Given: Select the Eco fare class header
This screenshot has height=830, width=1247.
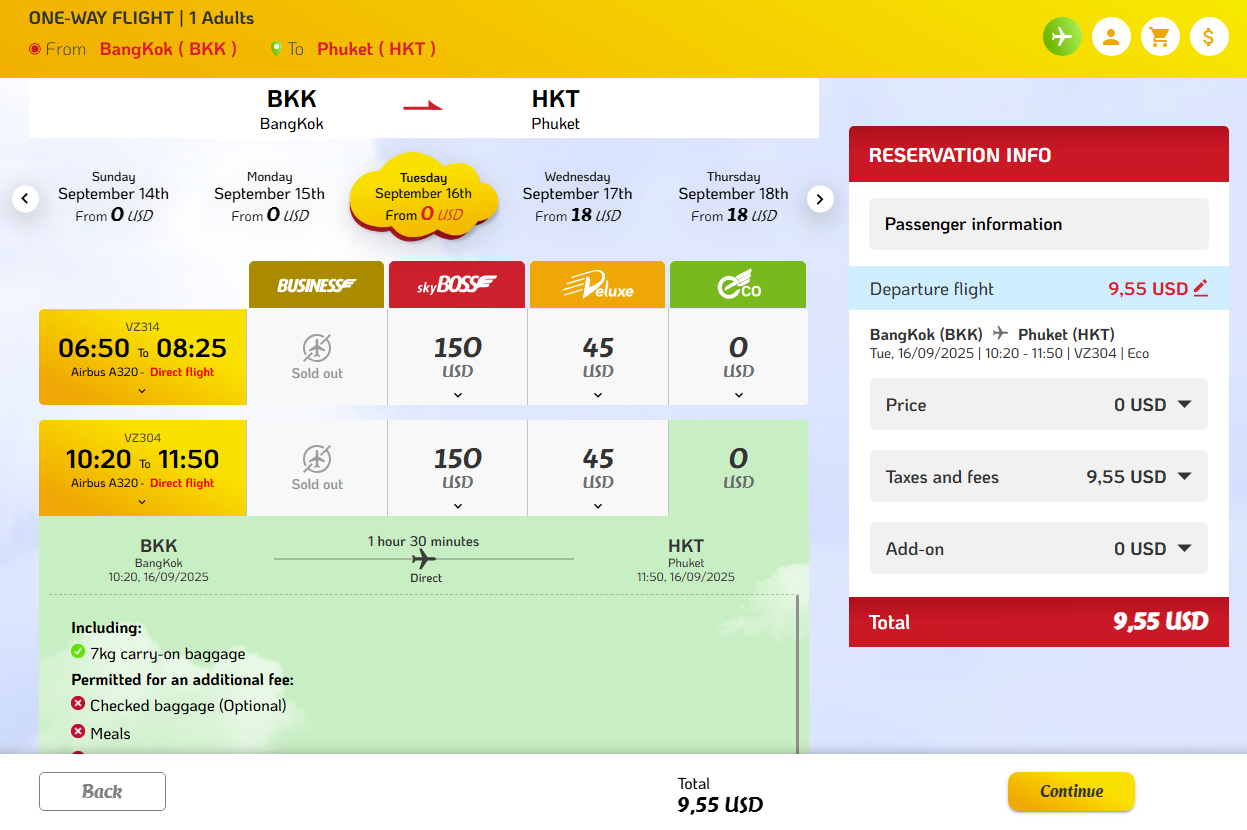Looking at the screenshot, I should [738, 285].
